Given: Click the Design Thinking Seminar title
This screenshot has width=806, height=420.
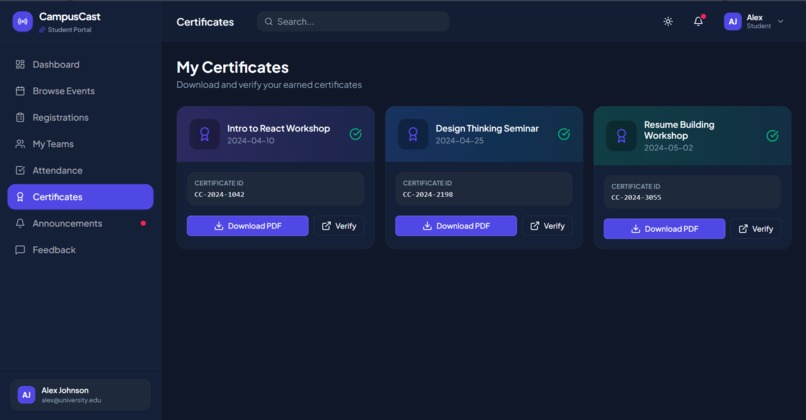Looking at the screenshot, I should point(487,129).
